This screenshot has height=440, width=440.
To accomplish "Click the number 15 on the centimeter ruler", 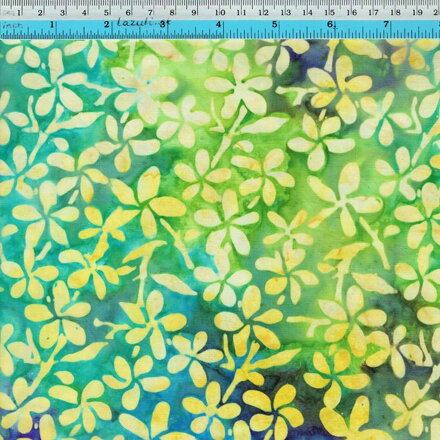I will pos(330,13).
